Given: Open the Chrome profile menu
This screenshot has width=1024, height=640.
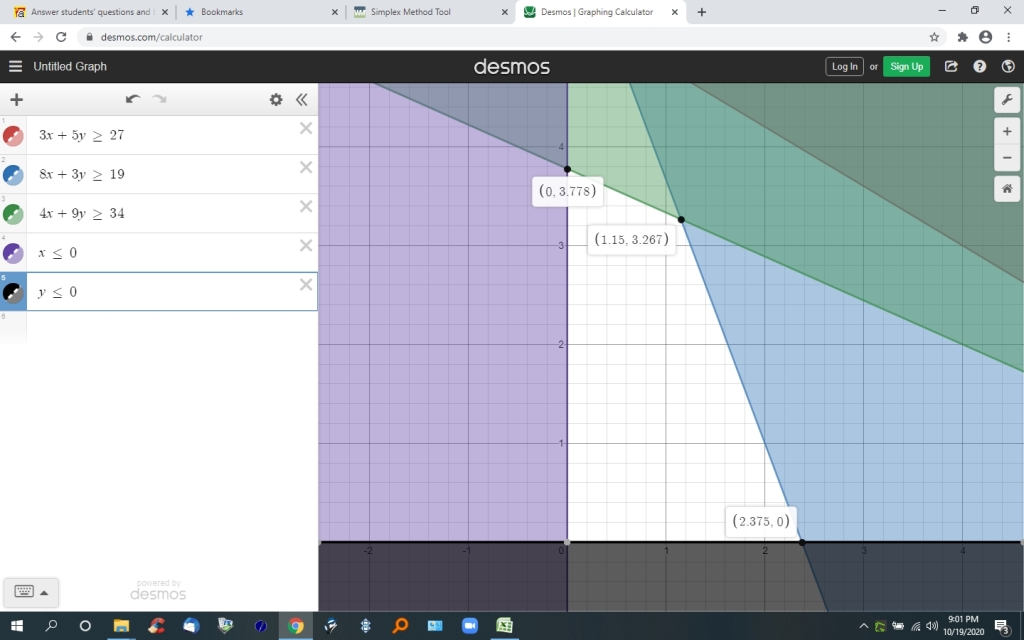Looking at the screenshot, I should coord(985,37).
